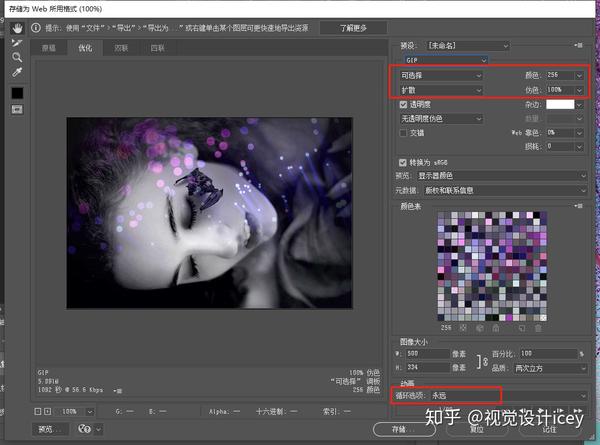Open the 预览 显示器颜色 dropdown
Viewport: 600px width, 445px height.
(x=501, y=176)
